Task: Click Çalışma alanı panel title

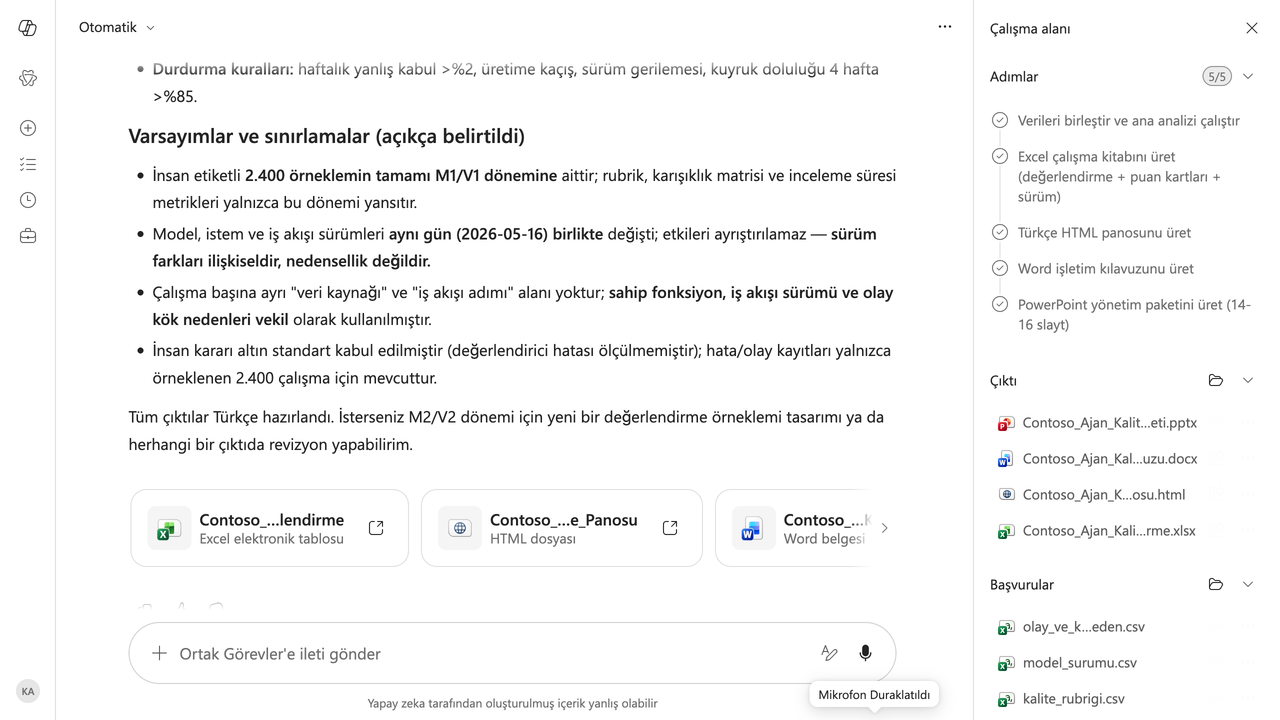Action: point(1030,29)
